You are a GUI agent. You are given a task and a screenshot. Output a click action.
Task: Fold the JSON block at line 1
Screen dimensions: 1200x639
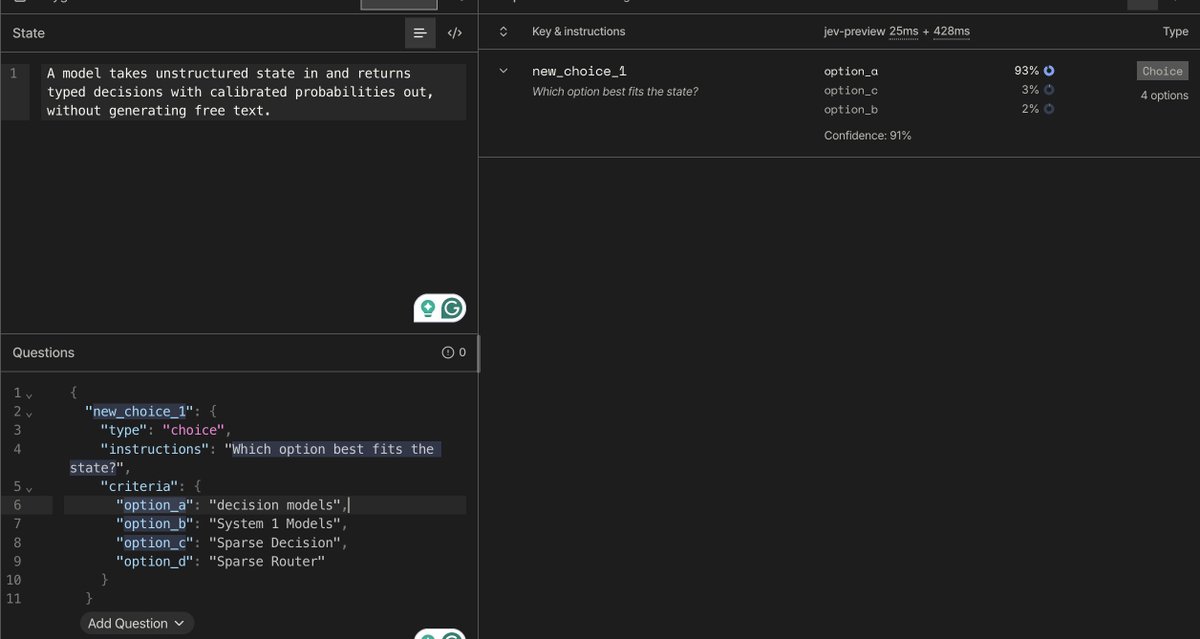click(28, 393)
